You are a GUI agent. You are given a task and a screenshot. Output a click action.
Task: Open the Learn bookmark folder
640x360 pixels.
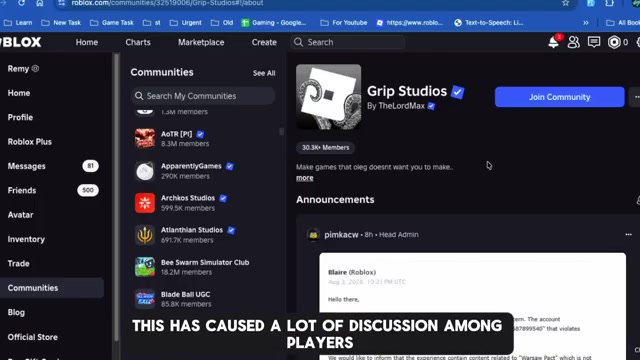(18, 23)
